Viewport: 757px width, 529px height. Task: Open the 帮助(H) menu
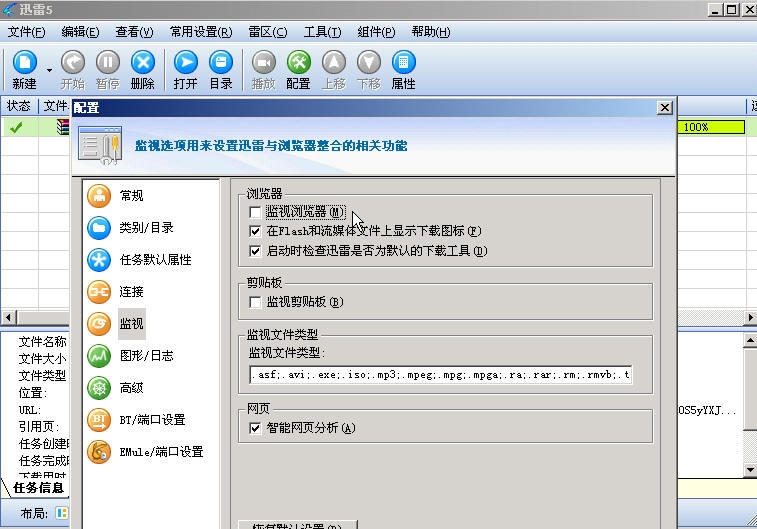[431, 32]
